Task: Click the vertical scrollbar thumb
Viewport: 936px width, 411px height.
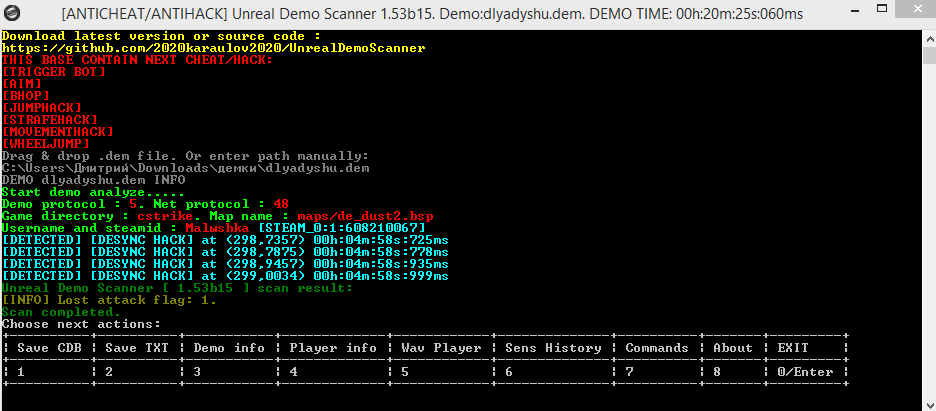Action: pyautogui.click(x=929, y=55)
